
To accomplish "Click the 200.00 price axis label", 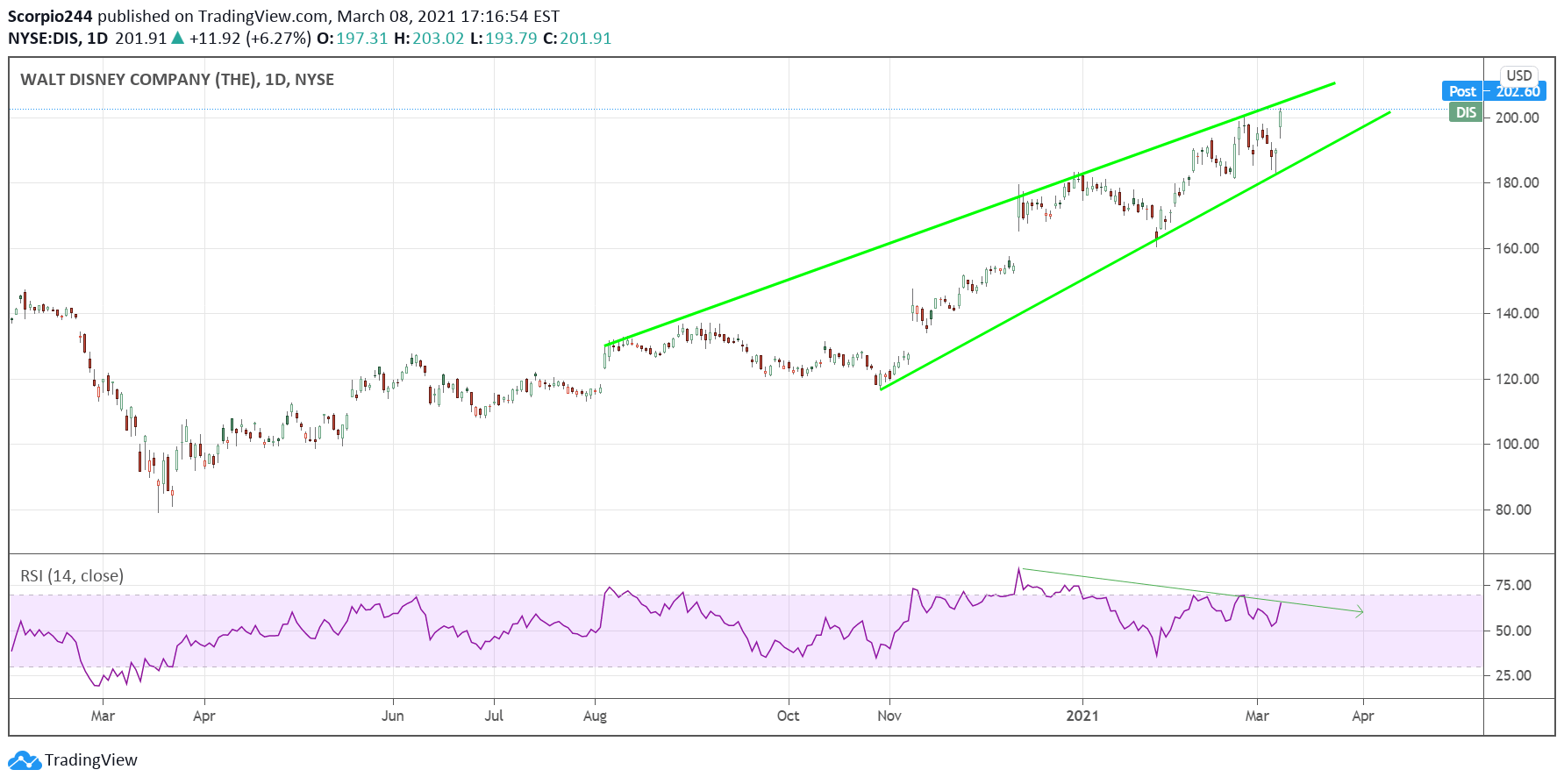I will point(1518,118).
